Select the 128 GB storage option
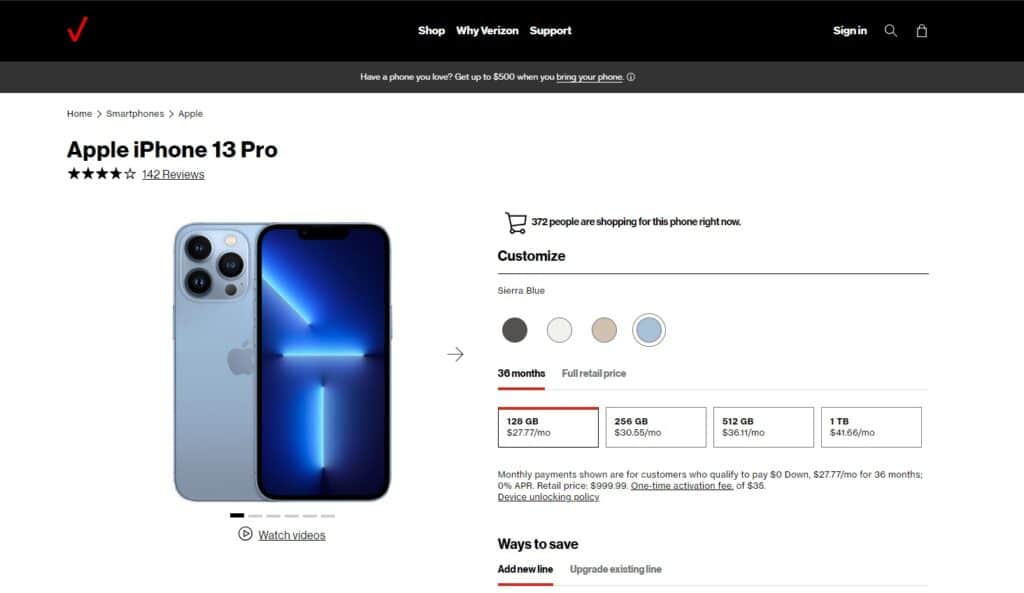This screenshot has width=1024, height=593. pos(548,427)
